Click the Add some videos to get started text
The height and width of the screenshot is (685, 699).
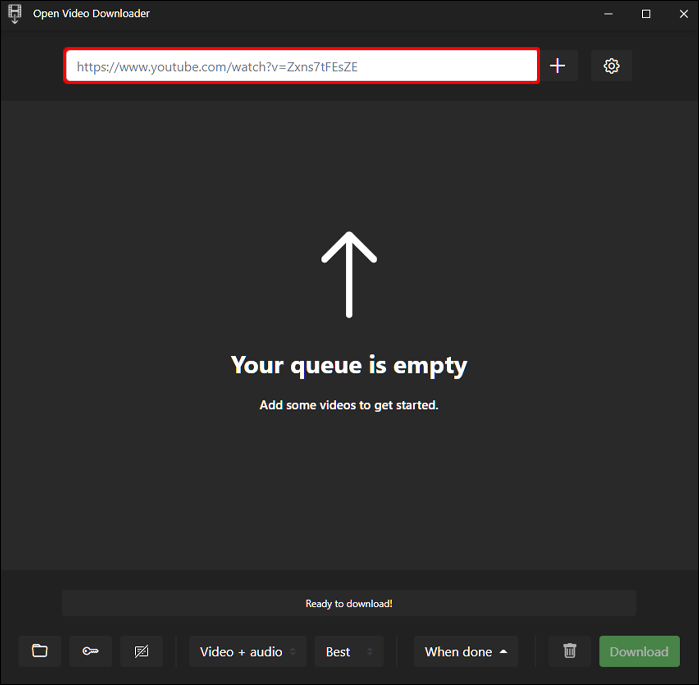[x=349, y=405]
